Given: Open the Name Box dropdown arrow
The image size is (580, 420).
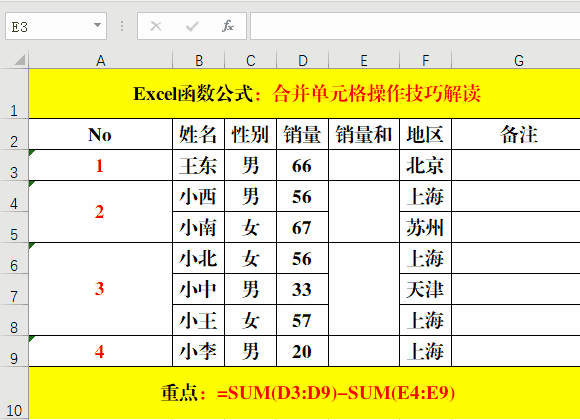Looking at the screenshot, I should tap(97, 26).
